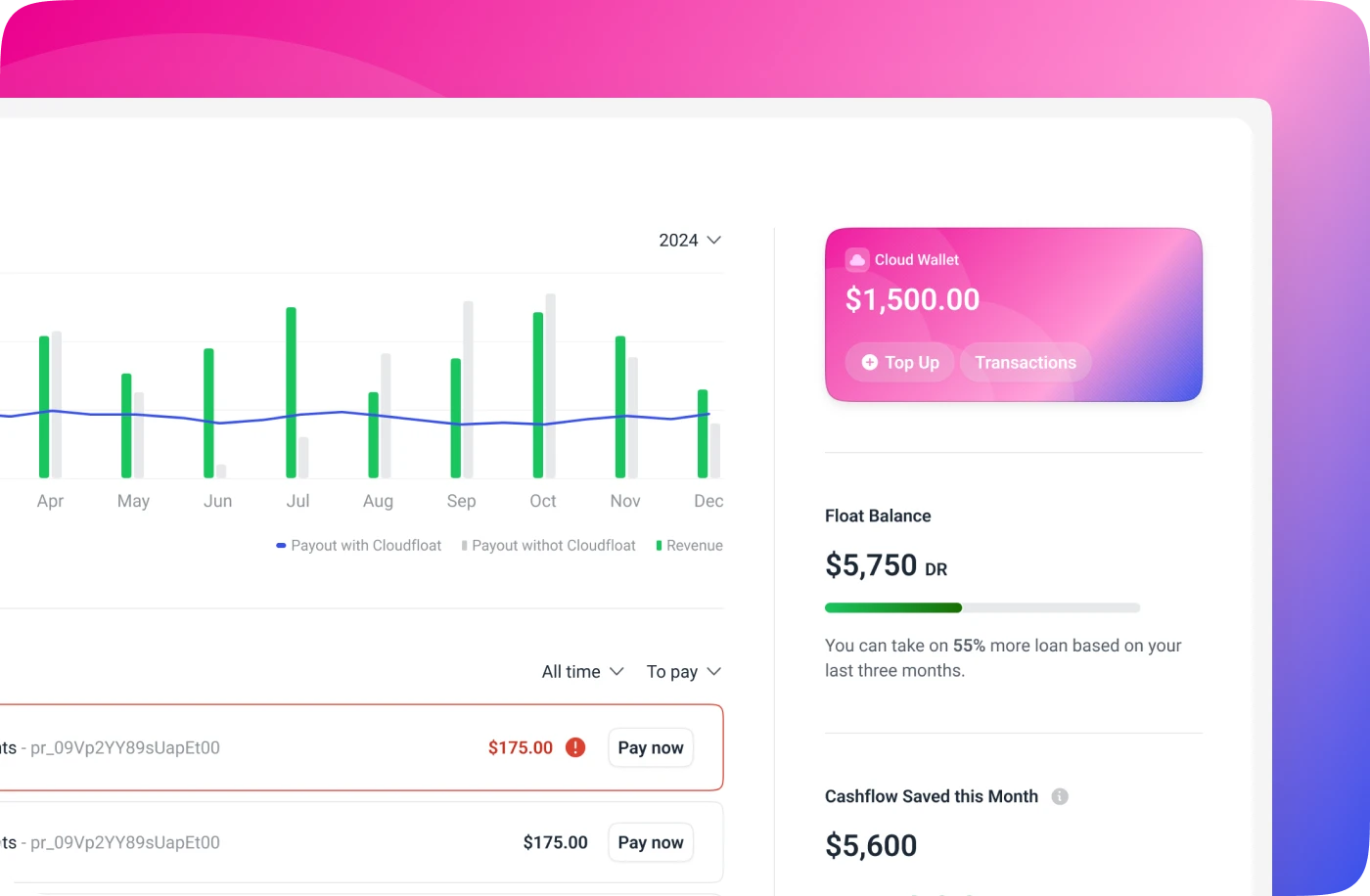This screenshot has height=896, width=1370.
Task: Open Transactions from the Cloud Wallet card
Action: pyautogui.click(x=1025, y=362)
